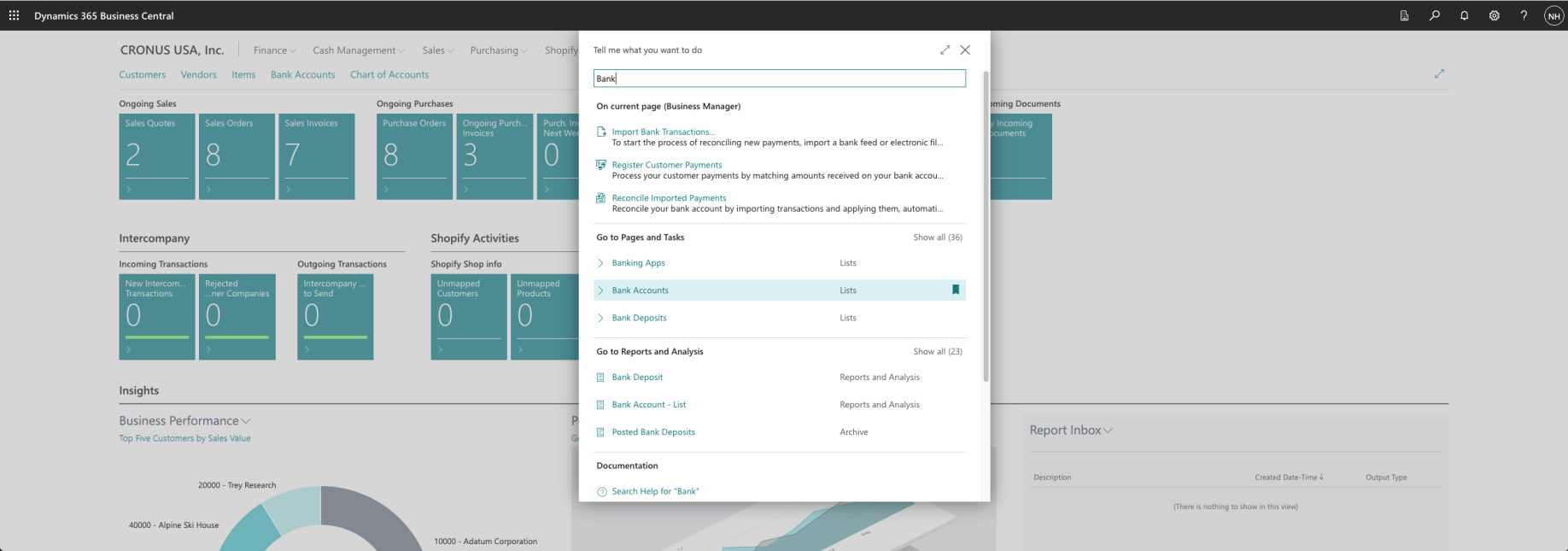
Task: Expand the Bank Accounts result chevron
Action: (601, 290)
